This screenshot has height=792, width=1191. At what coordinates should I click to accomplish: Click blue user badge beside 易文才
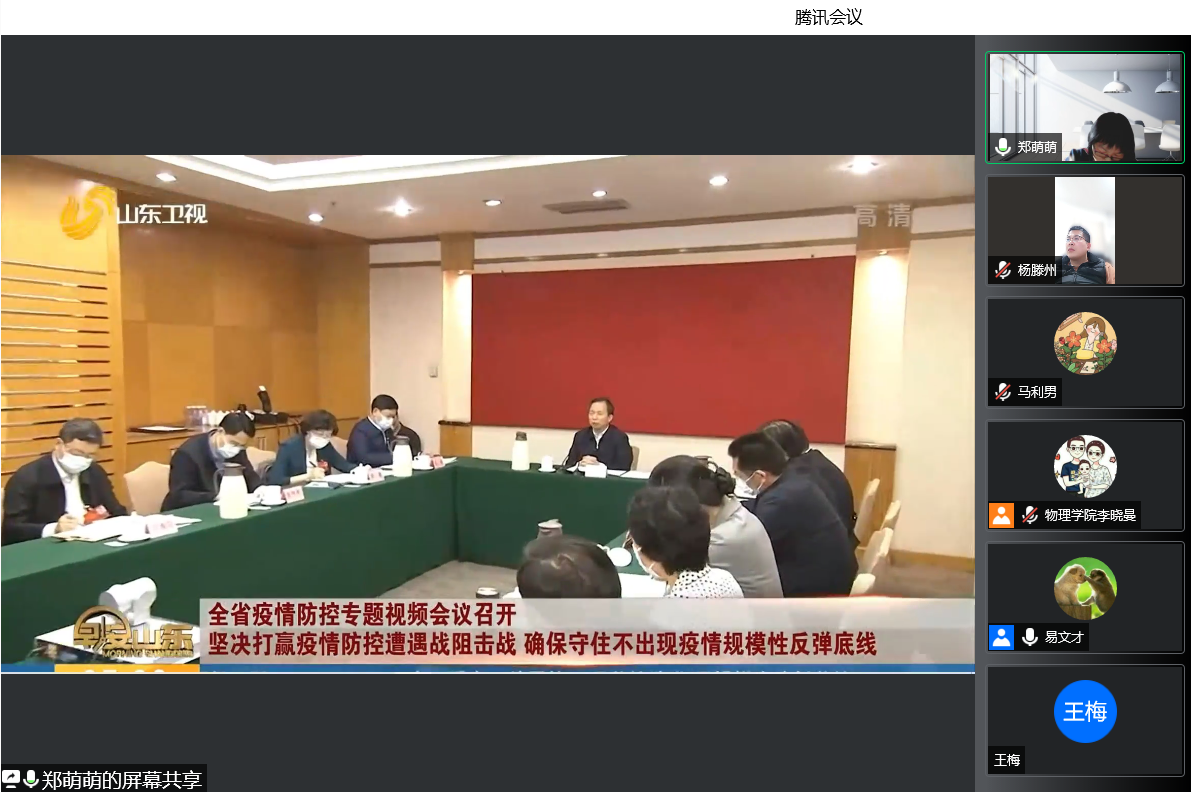click(x=1001, y=637)
